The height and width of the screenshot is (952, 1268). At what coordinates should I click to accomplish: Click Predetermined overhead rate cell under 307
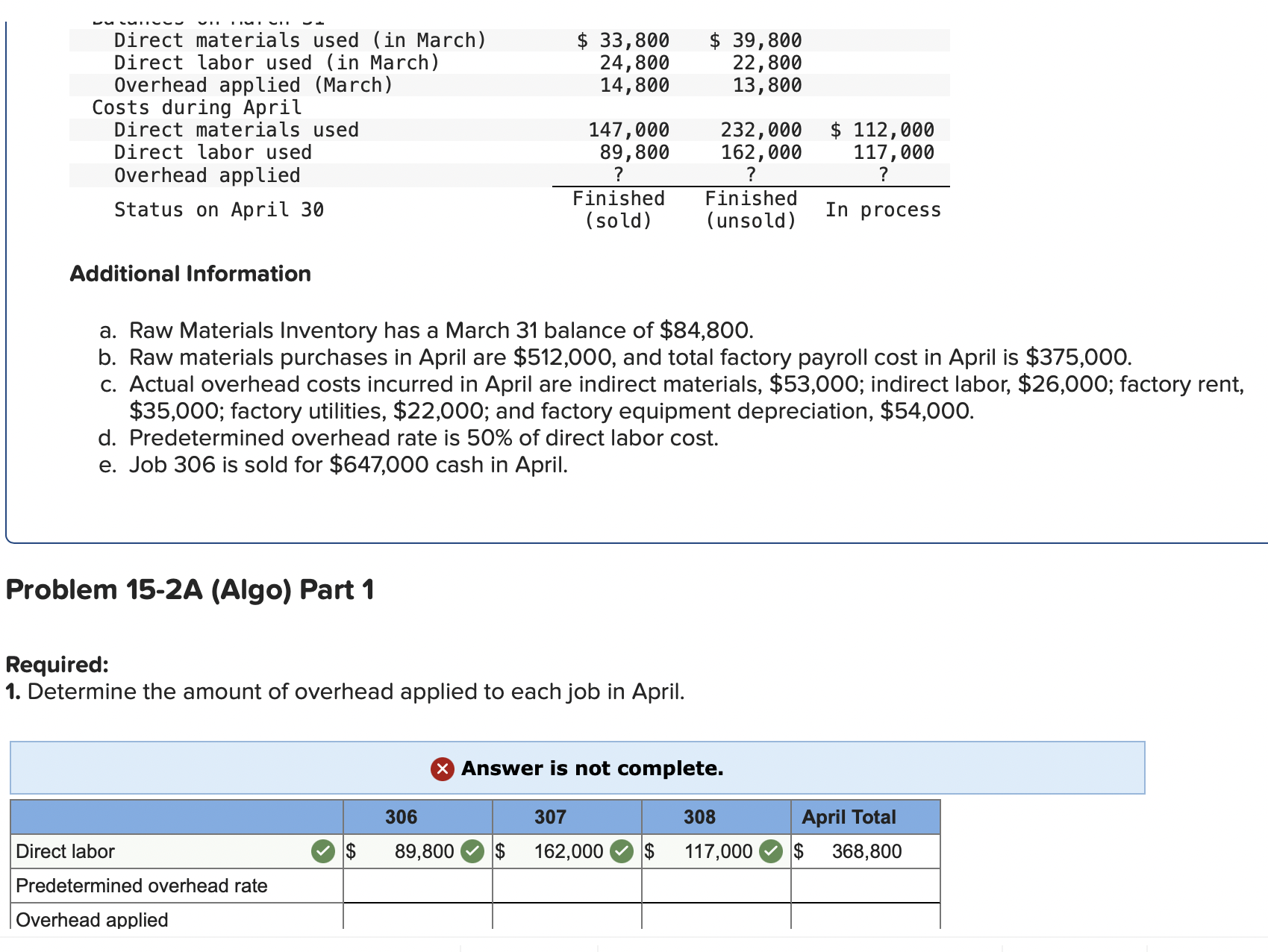[x=566, y=886]
